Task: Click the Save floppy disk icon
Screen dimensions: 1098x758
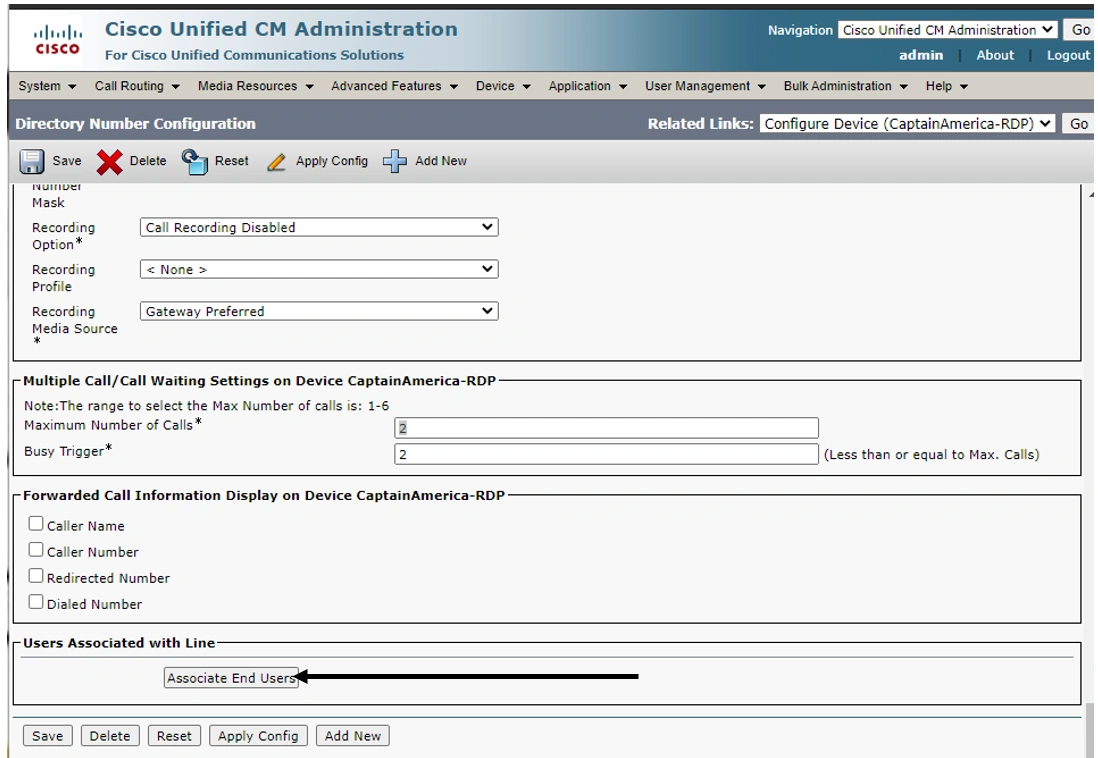Action: pos(32,161)
